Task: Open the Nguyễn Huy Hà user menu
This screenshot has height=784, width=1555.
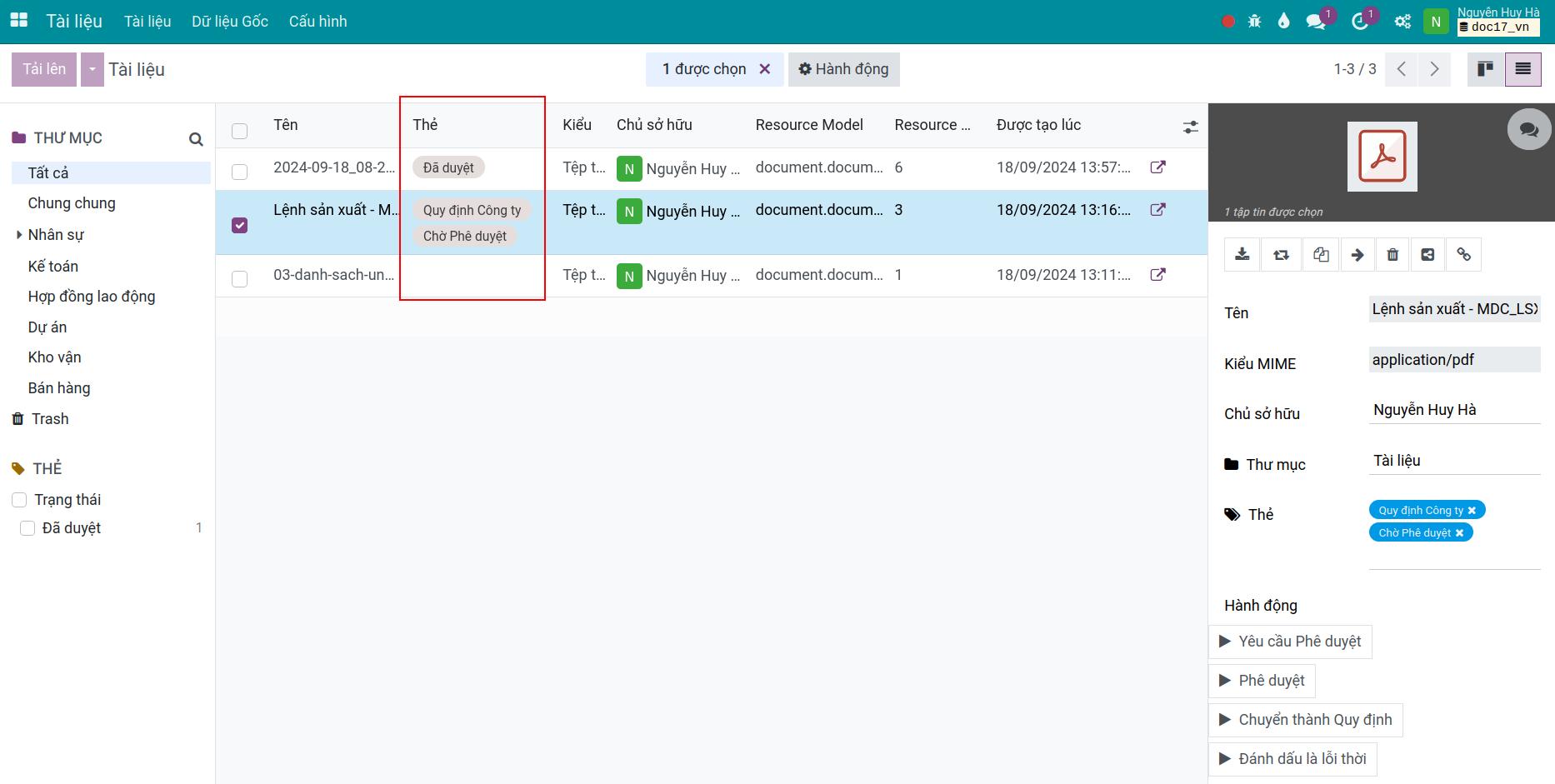Action: [1482, 21]
